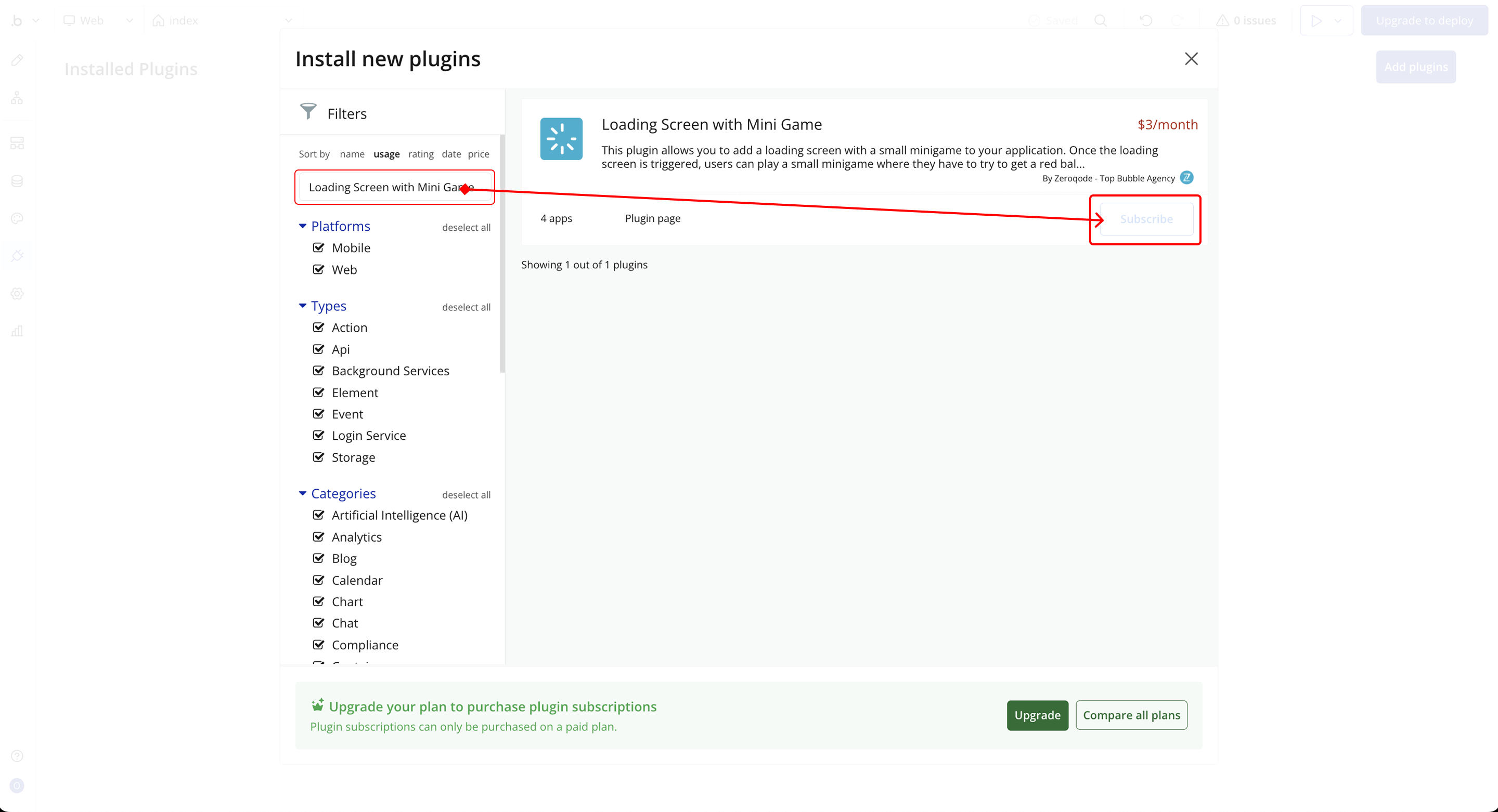Open the Styles palette sidebar icon
The image size is (1498, 812).
tap(17, 218)
